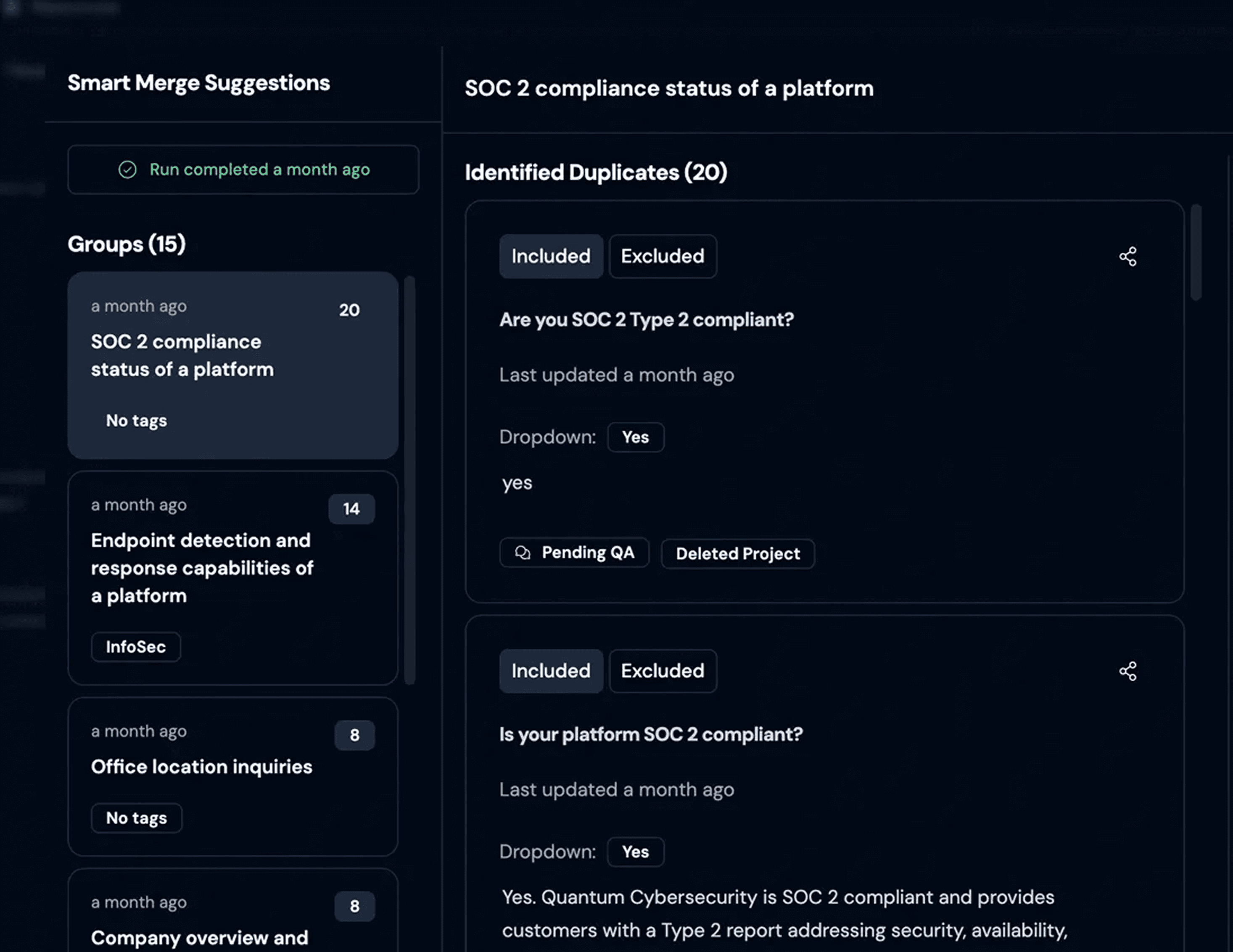Click share icon on second duplicate card
Viewport: 1233px width, 952px height.
coord(1127,671)
